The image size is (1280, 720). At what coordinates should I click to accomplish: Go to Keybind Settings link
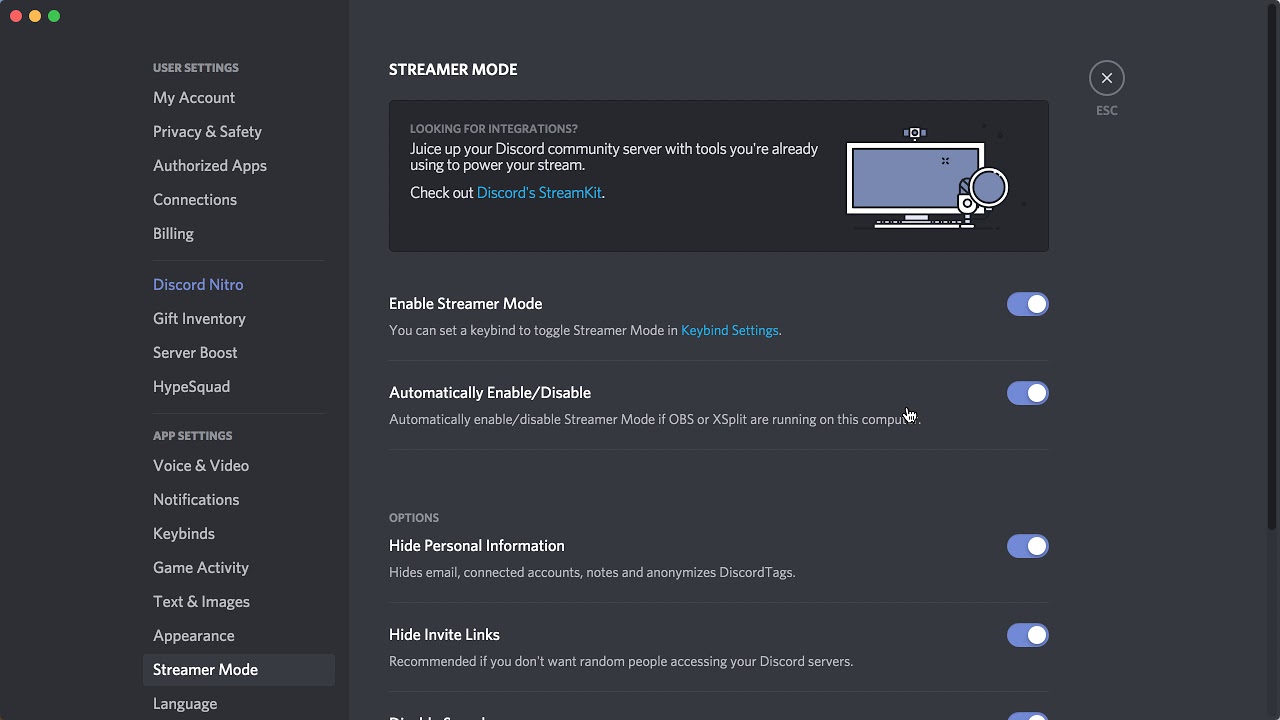point(729,330)
